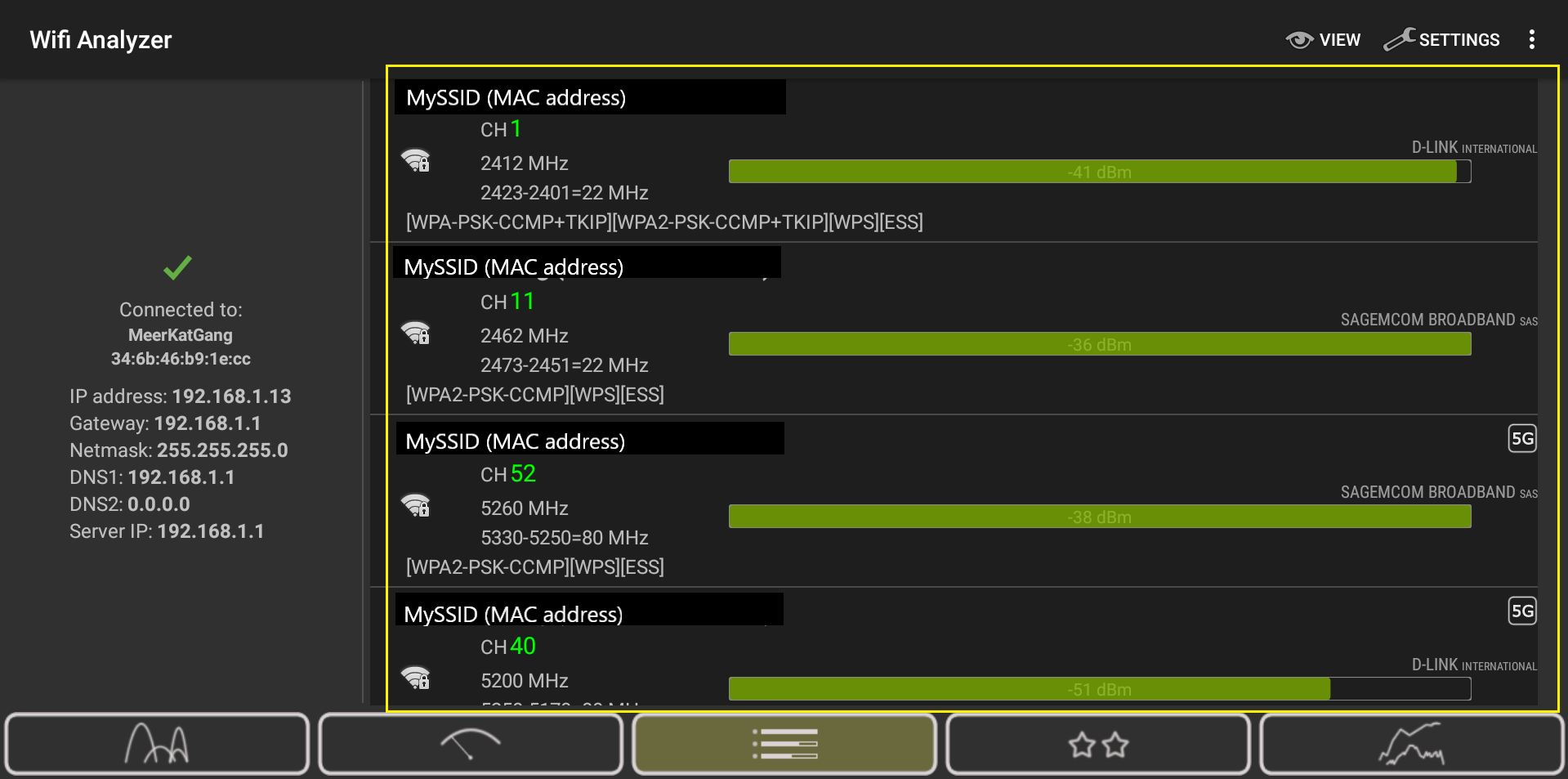Click the -36 dBm signal strength bar

click(x=1100, y=344)
